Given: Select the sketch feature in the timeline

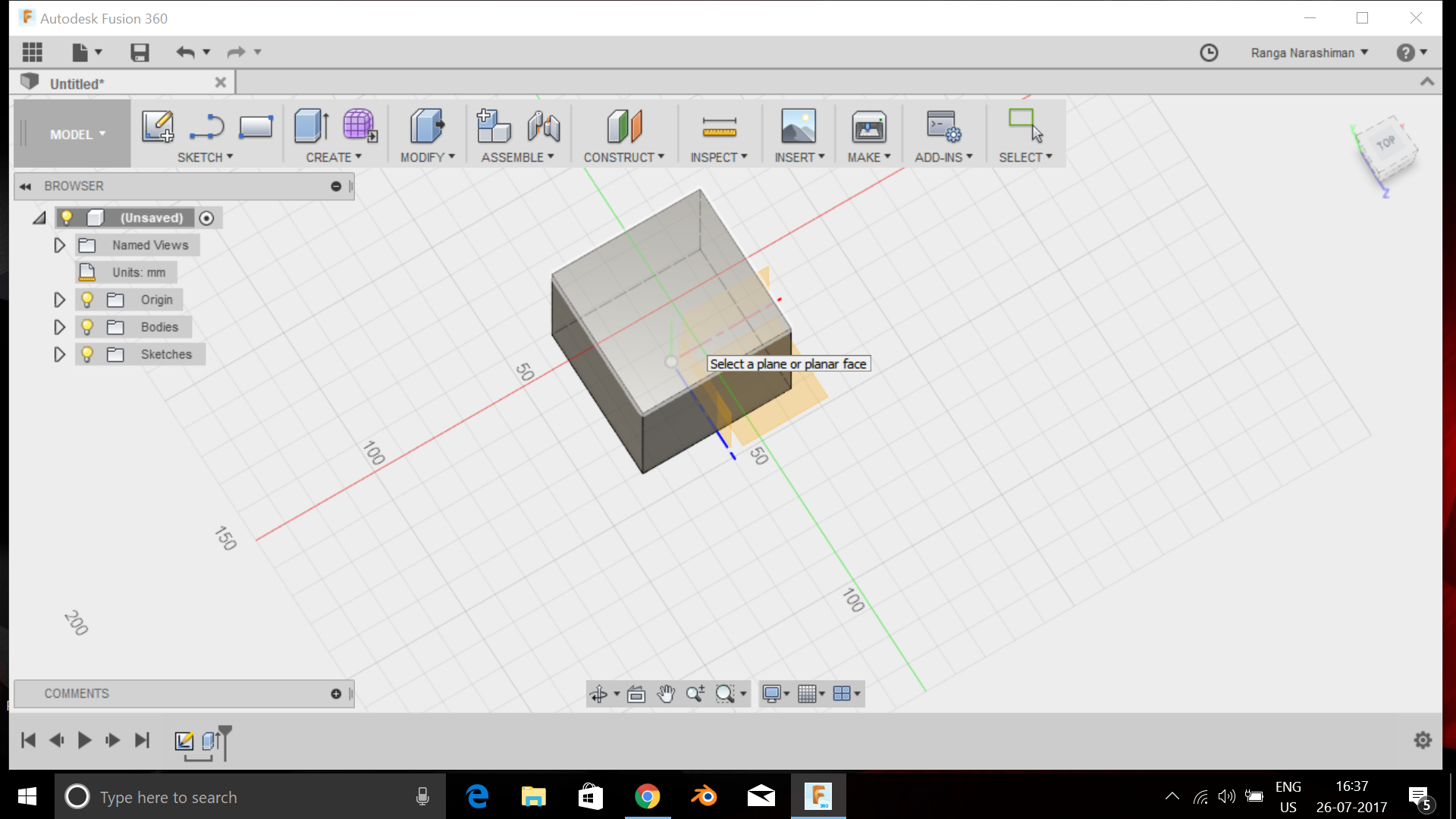Looking at the screenshot, I should (x=184, y=741).
